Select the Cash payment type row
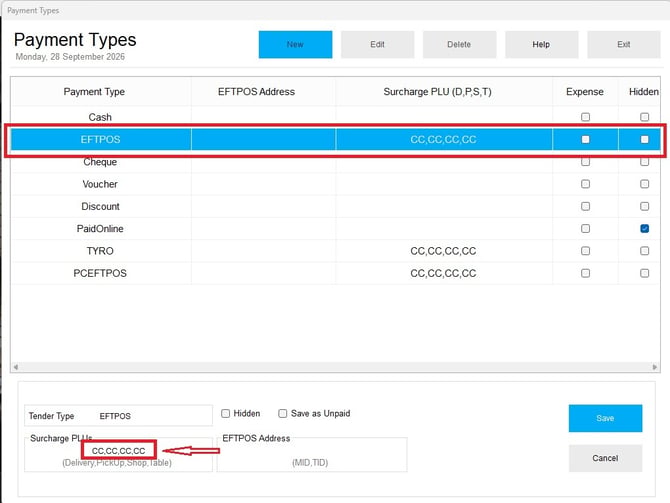Screen dimensions: 670x503 click(x=335, y=117)
